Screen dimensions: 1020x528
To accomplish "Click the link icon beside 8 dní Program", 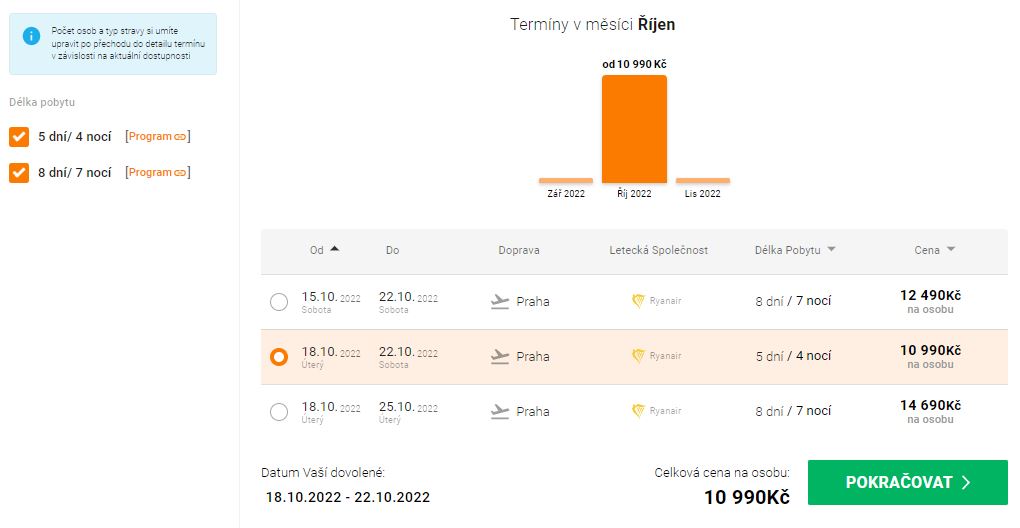I will (x=180, y=172).
